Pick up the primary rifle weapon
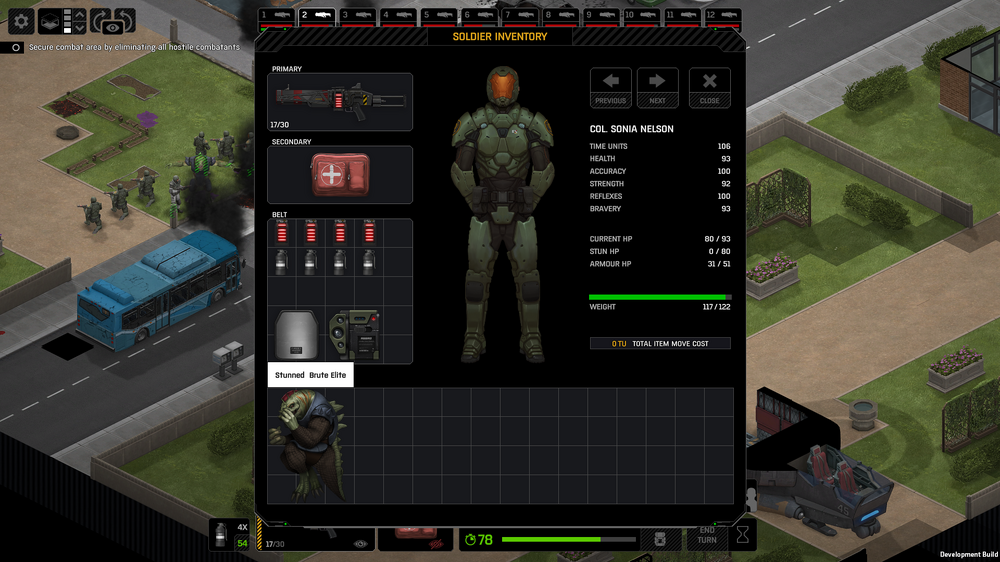 (x=340, y=101)
